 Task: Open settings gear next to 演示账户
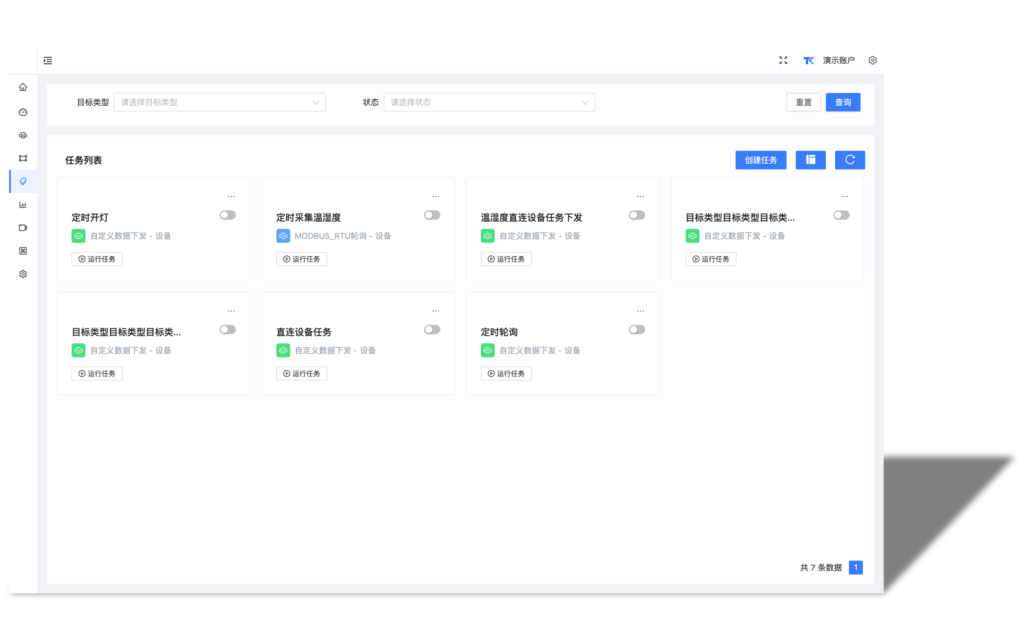872,61
